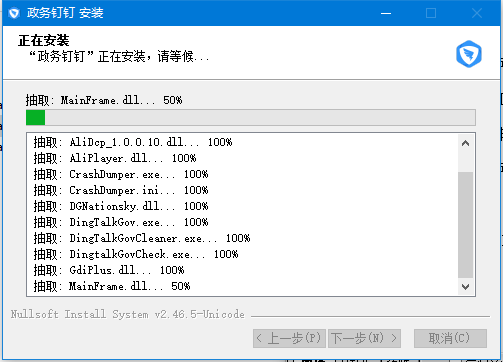Select the MainFrame.dll 50% line in log list
Screen dimensions: 503x362
pos(112,286)
